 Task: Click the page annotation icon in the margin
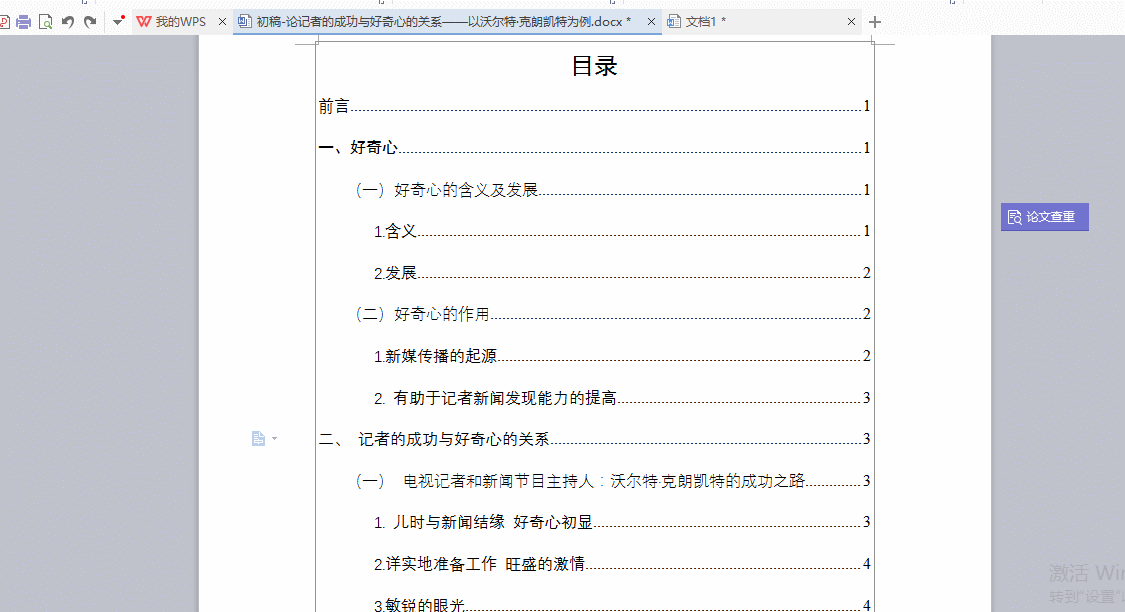258,438
